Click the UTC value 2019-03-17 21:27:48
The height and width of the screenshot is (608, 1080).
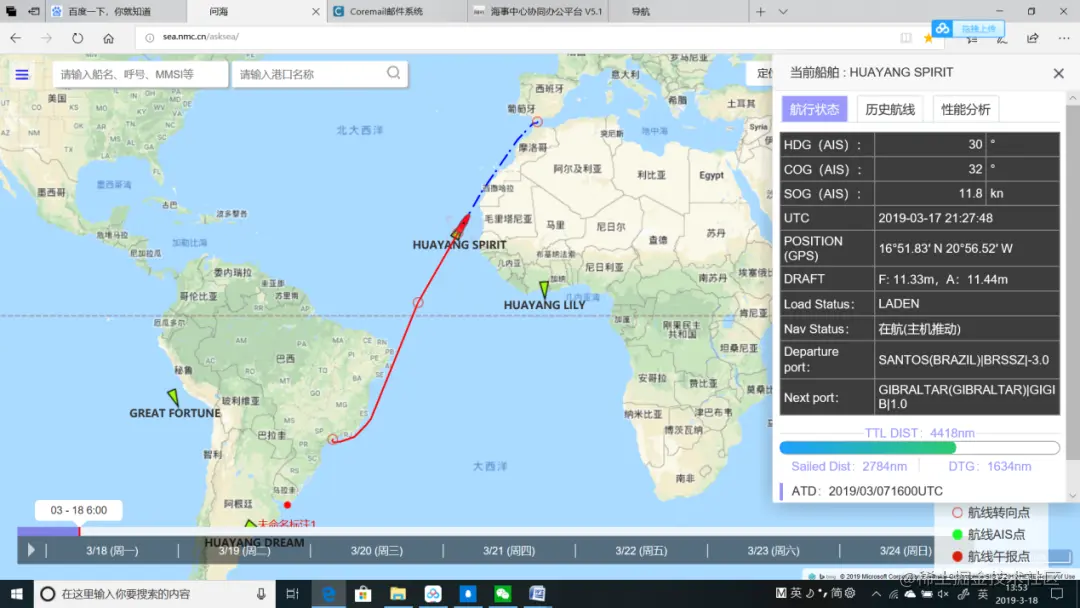coord(935,218)
